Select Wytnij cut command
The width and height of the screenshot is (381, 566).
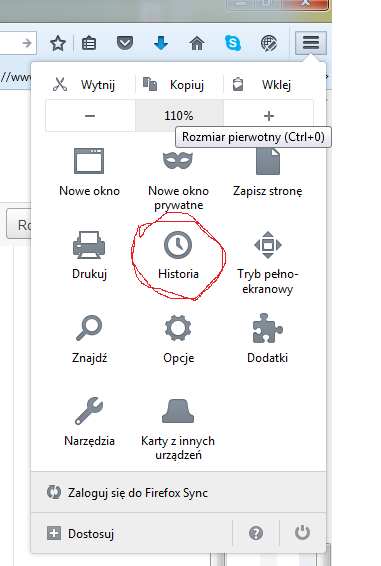click(x=84, y=85)
